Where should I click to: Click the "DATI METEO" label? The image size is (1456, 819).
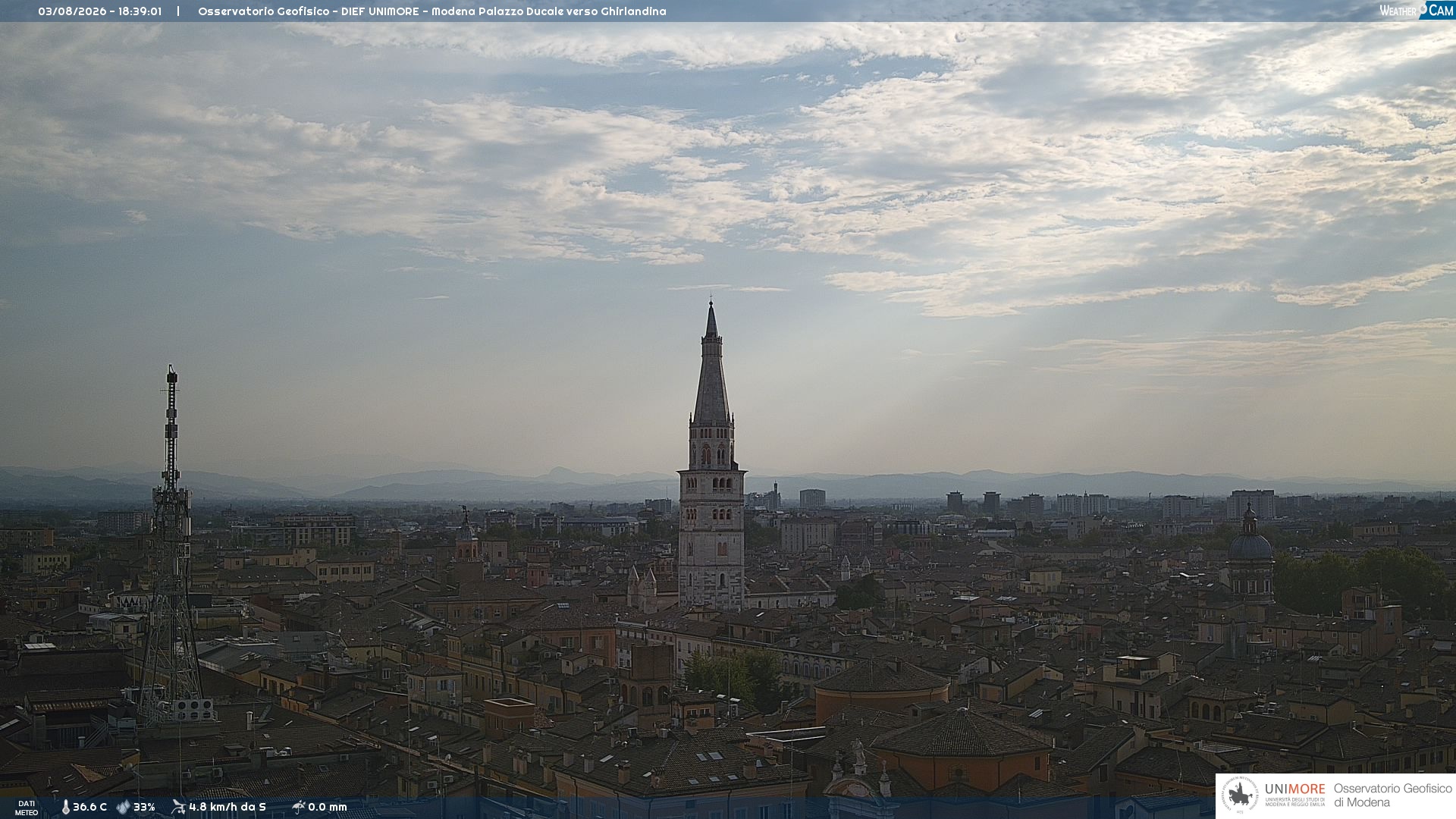27,808
